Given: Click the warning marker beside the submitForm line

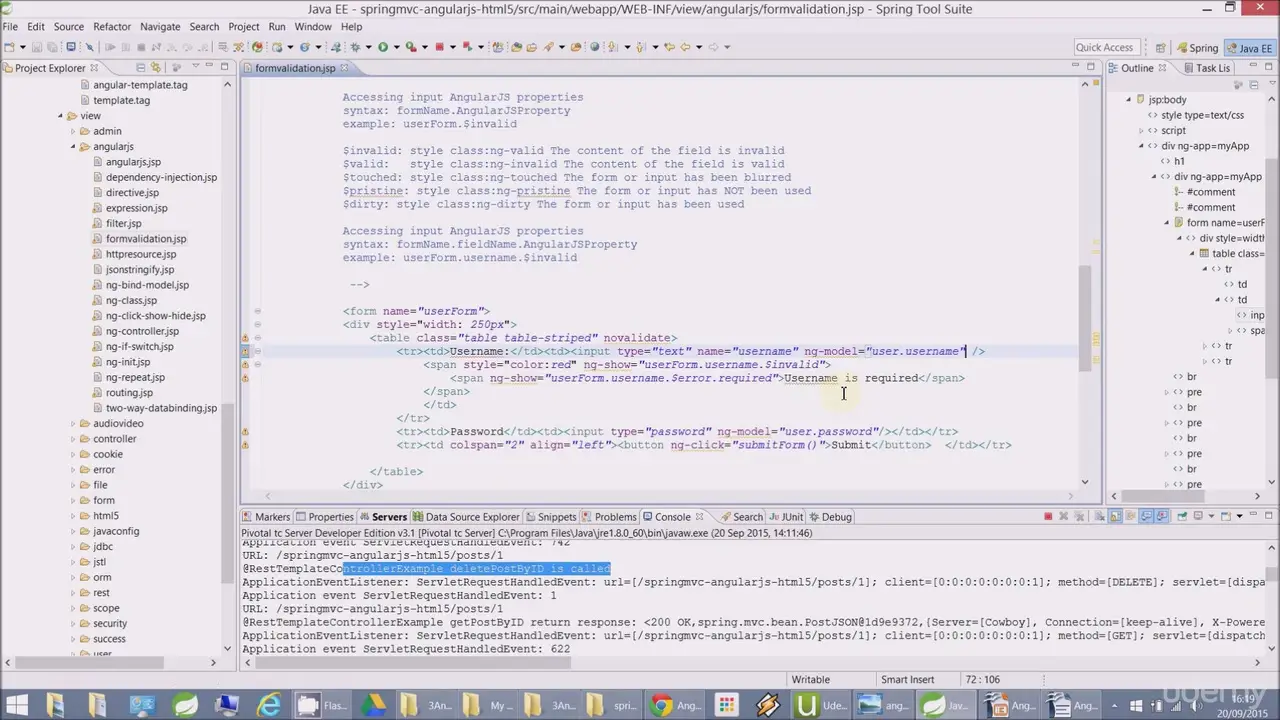Looking at the screenshot, I should 245,445.
